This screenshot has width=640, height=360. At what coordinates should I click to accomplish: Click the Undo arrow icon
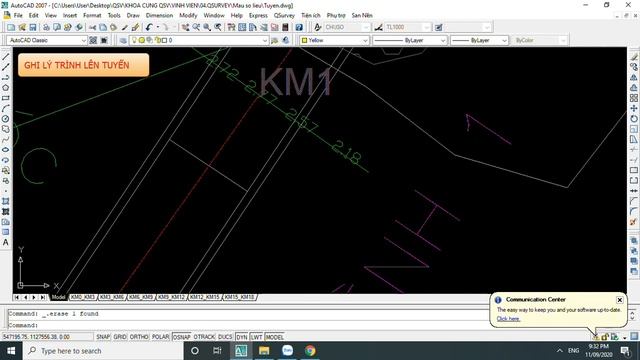pos(149,27)
